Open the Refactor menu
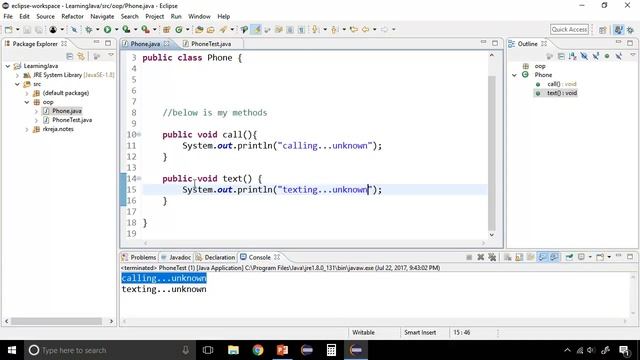Viewport: 640px width, 360px height. point(72,16)
